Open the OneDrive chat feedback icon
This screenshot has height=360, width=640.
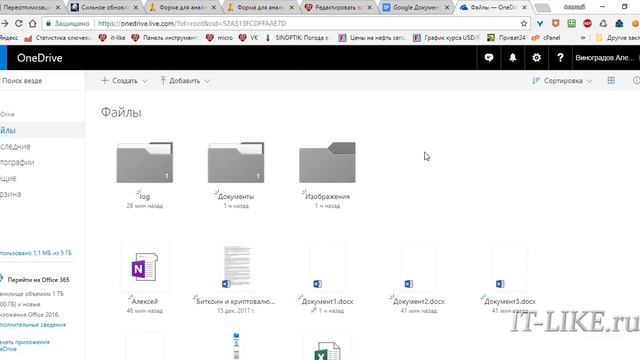[489, 58]
